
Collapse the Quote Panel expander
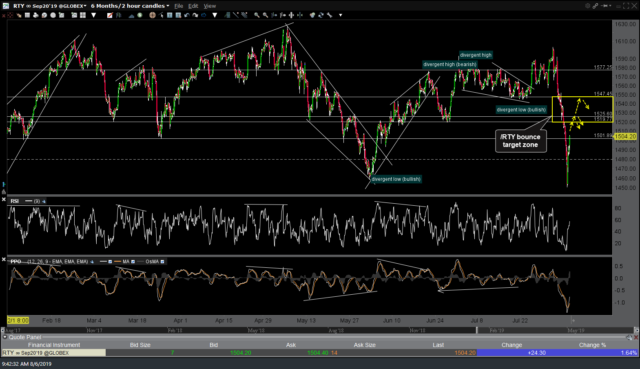pyautogui.click(x=5, y=337)
